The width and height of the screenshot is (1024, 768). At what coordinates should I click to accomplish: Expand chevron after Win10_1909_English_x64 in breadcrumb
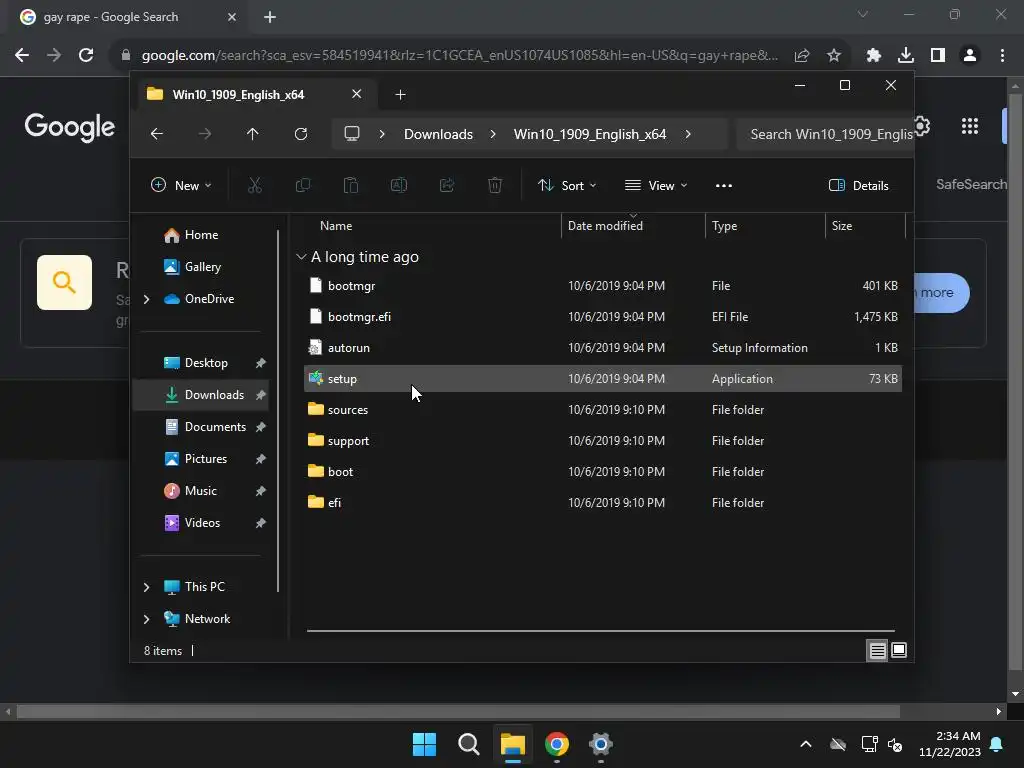(x=688, y=134)
